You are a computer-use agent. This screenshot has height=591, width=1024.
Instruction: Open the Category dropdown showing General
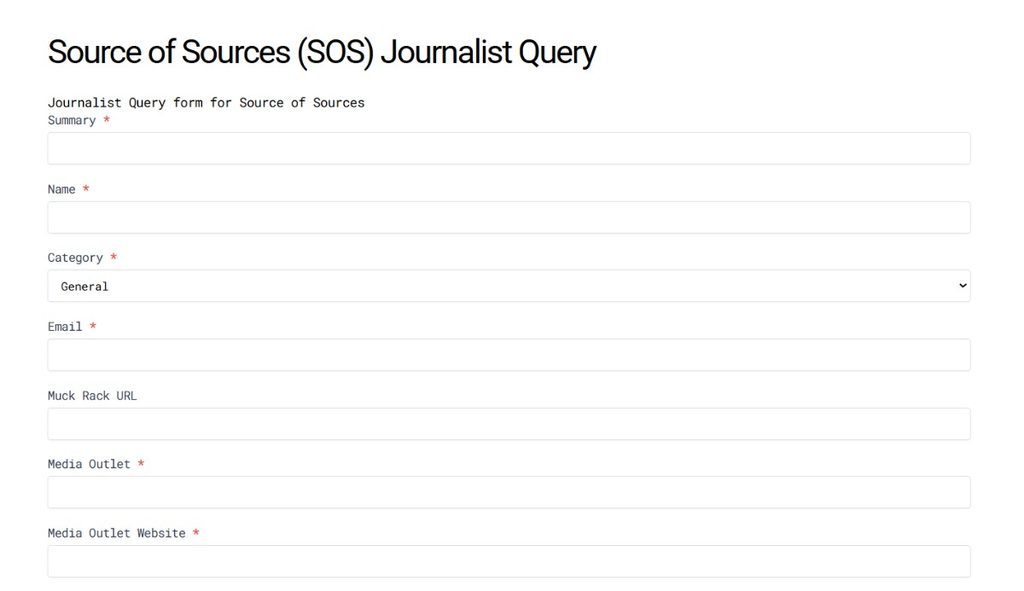[509, 286]
